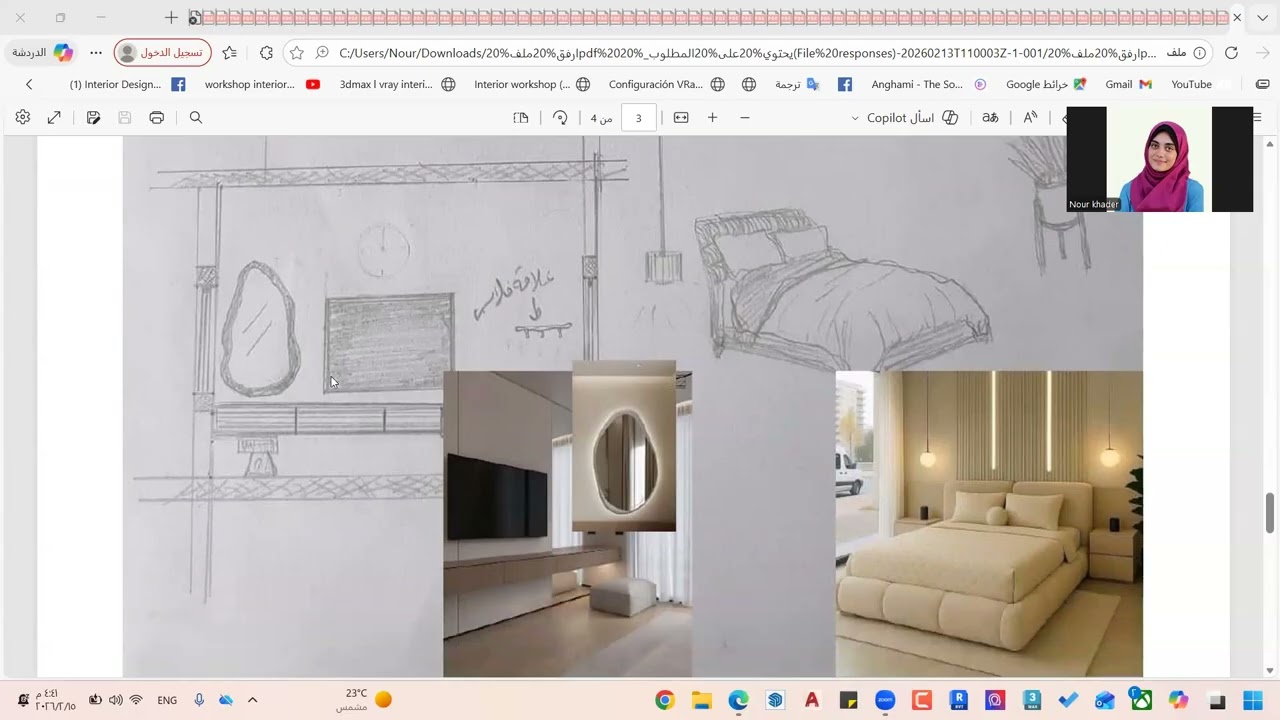The image size is (1280, 720).
Task: Switch ENG keyboard language
Action: [167, 700]
